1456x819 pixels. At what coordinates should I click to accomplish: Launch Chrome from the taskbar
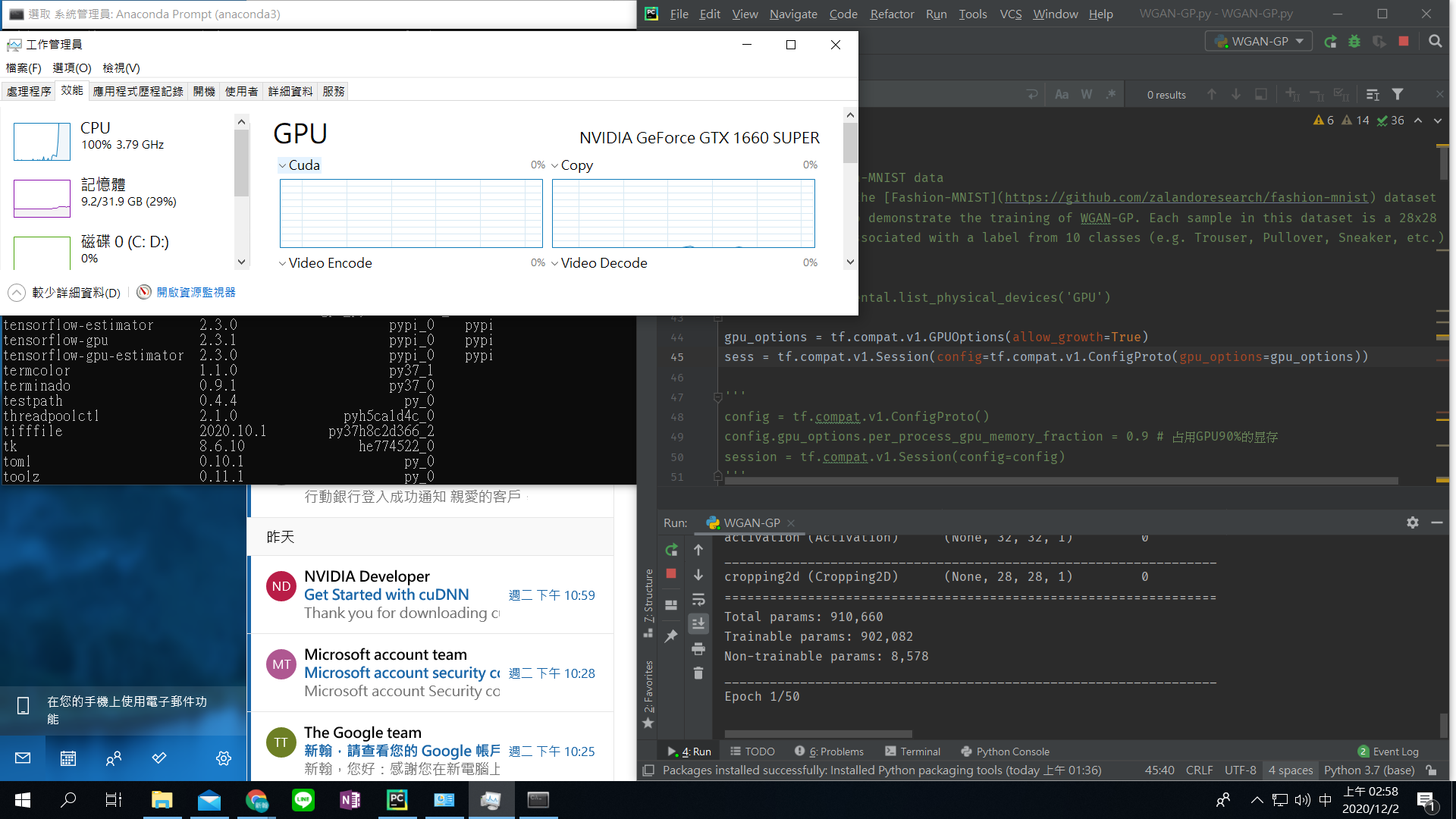[x=257, y=800]
